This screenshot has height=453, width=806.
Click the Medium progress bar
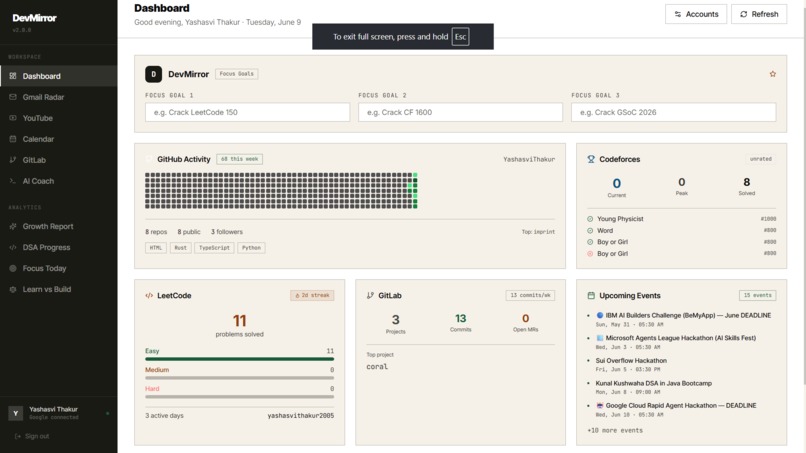point(240,378)
